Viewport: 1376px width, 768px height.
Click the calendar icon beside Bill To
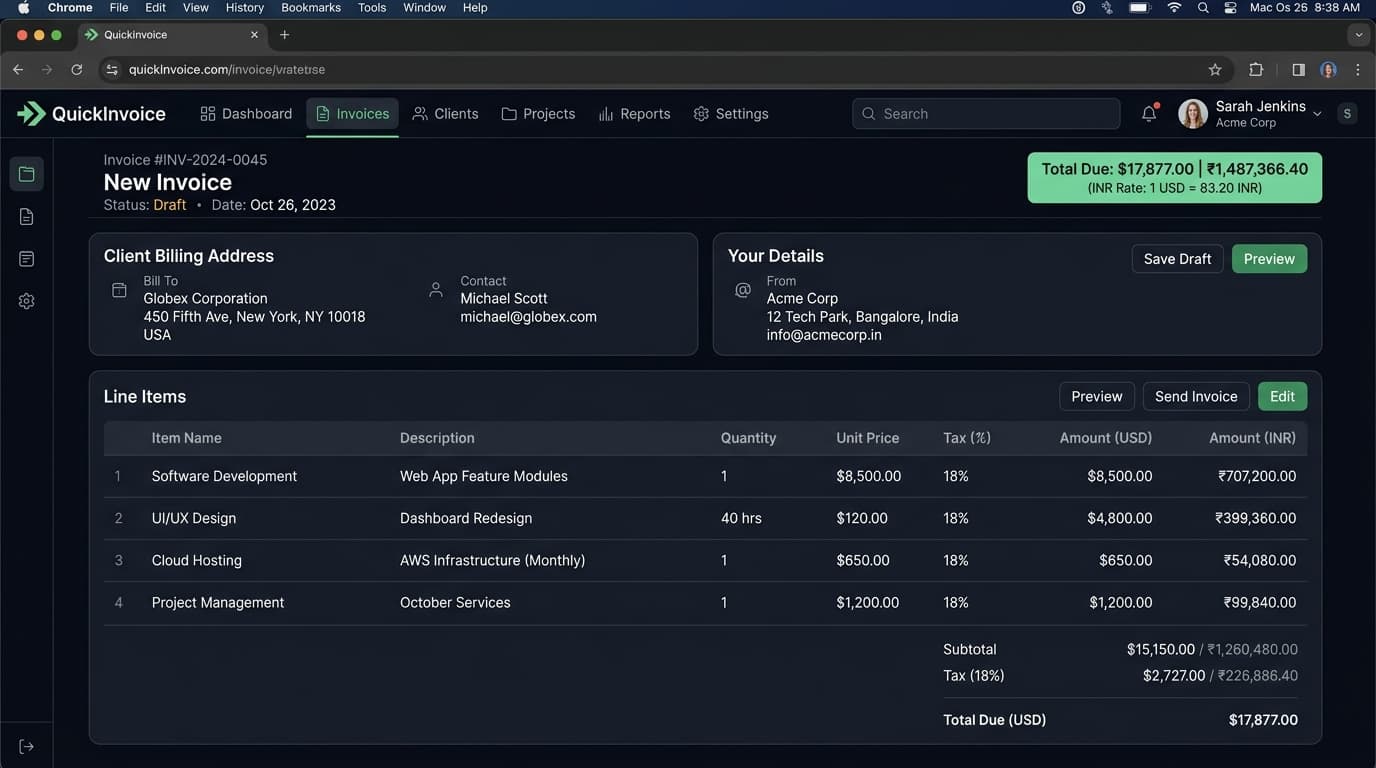[119, 290]
